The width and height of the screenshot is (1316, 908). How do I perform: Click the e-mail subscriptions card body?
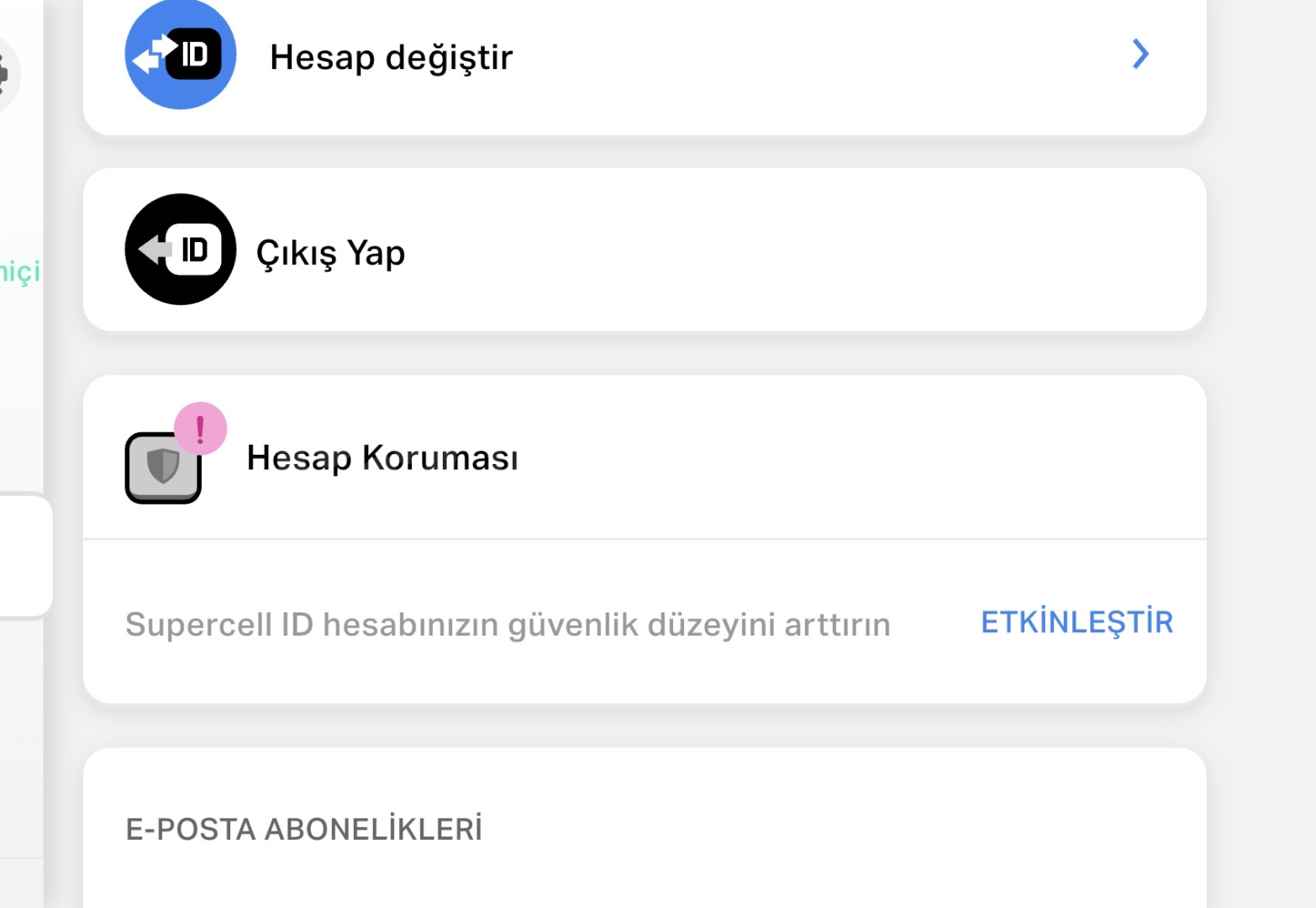tap(645, 828)
